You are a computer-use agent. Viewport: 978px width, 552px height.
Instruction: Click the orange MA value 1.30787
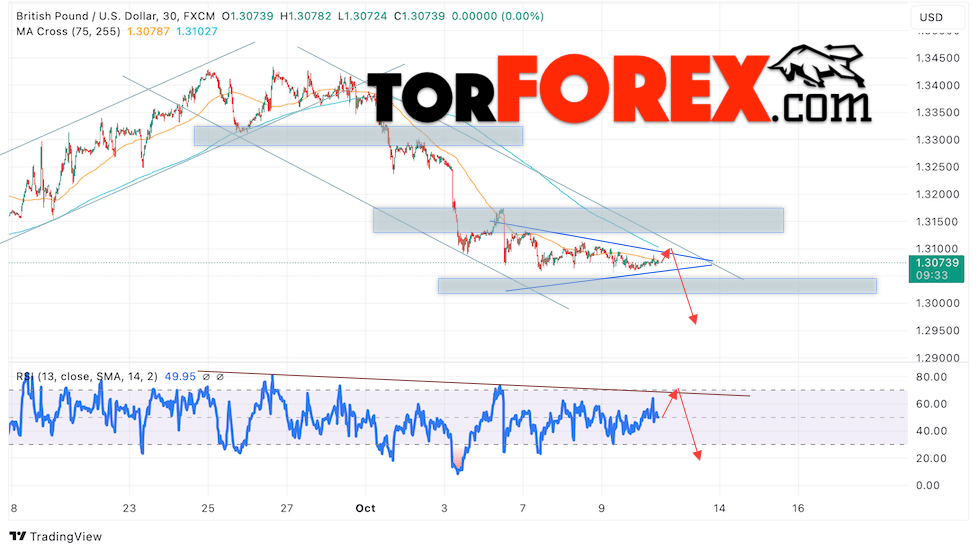(x=148, y=31)
